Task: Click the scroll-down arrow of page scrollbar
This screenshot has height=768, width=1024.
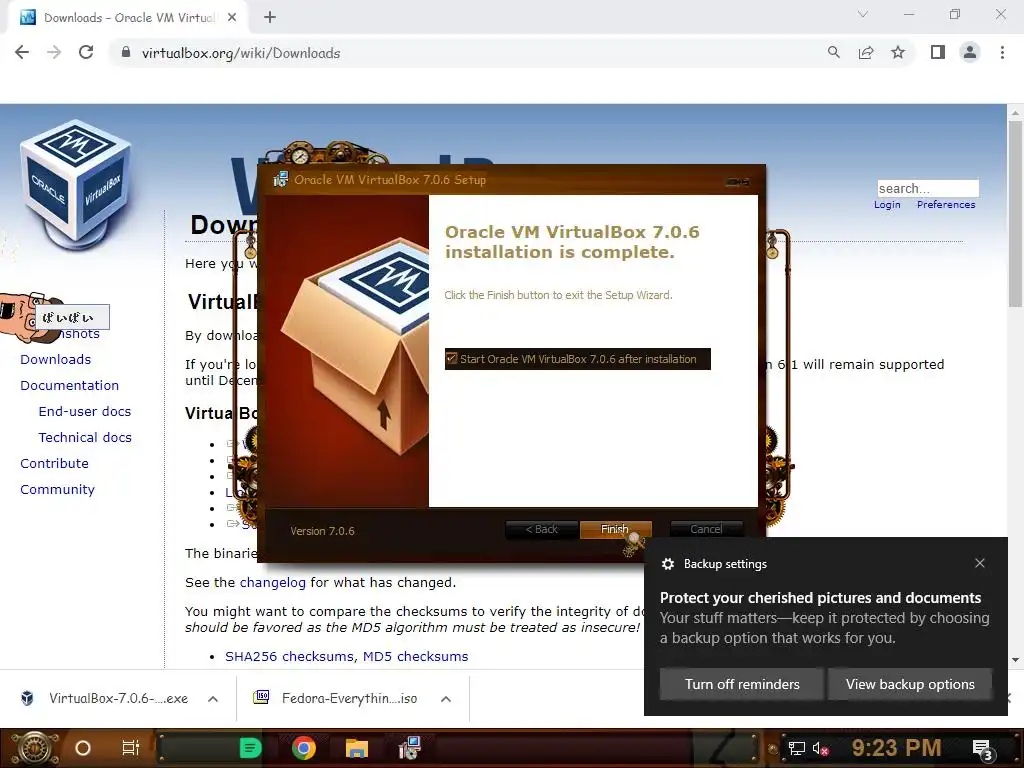Action: pos(1015,660)
